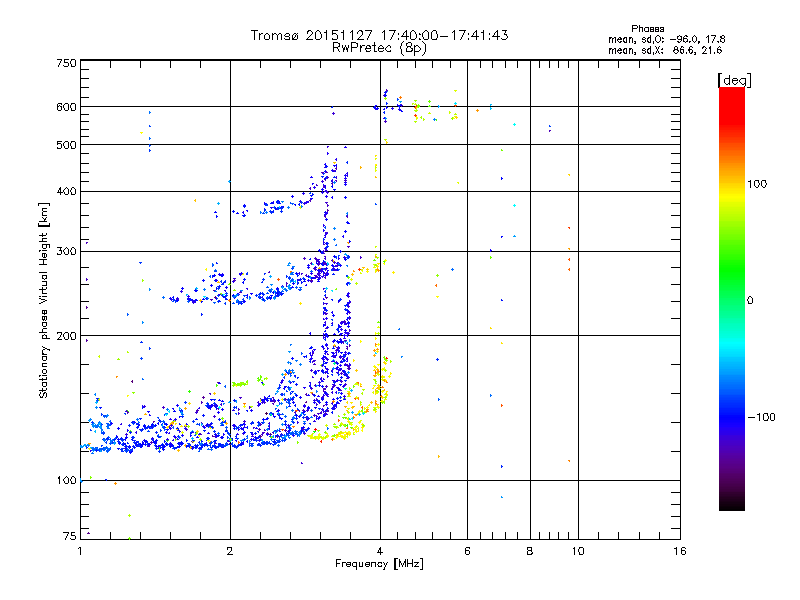The image size is (800, 600).
Task: Click the '[deg]' colorbar unit label
Action: [734, 80]
